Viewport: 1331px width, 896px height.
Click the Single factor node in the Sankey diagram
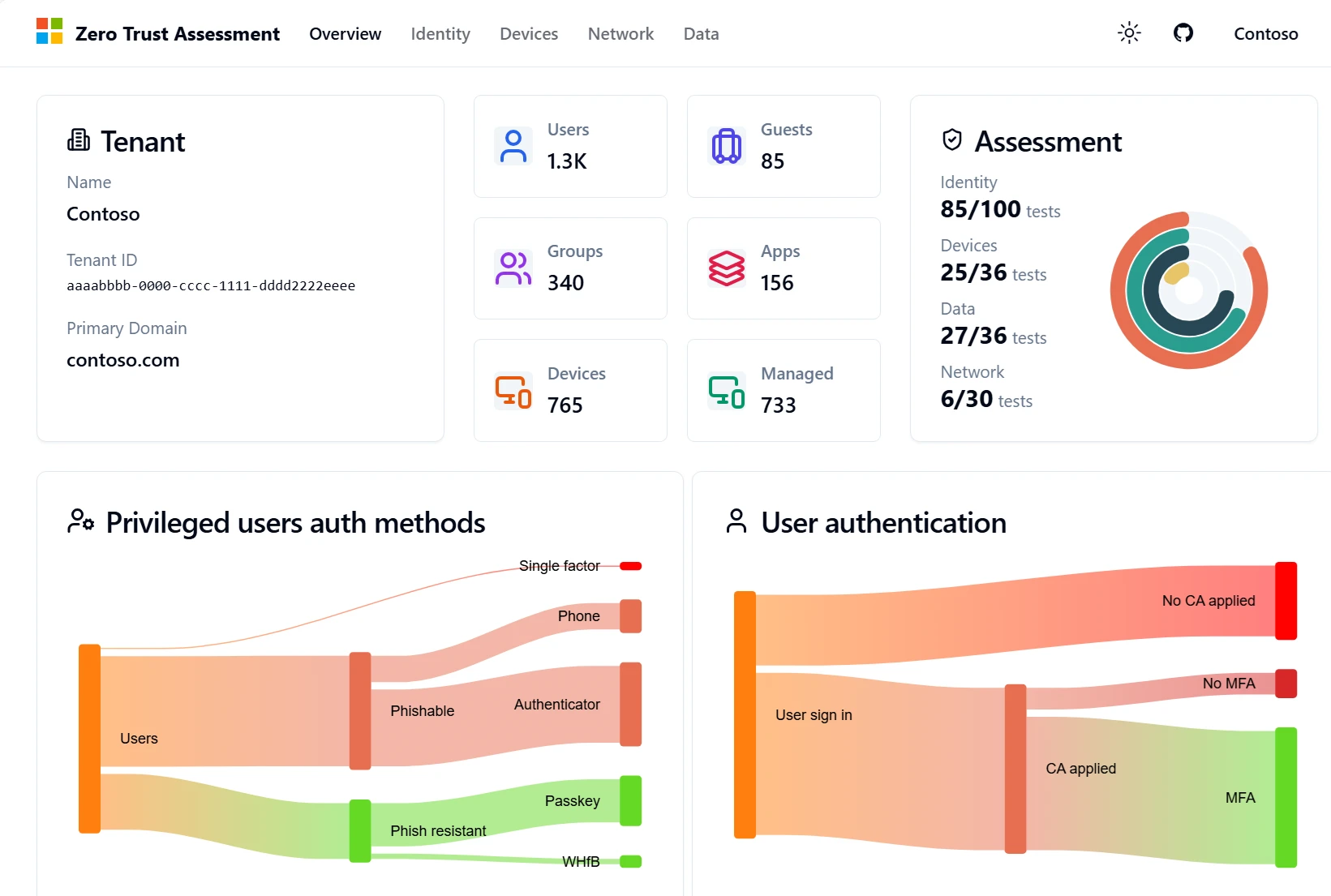coord(629,565)
